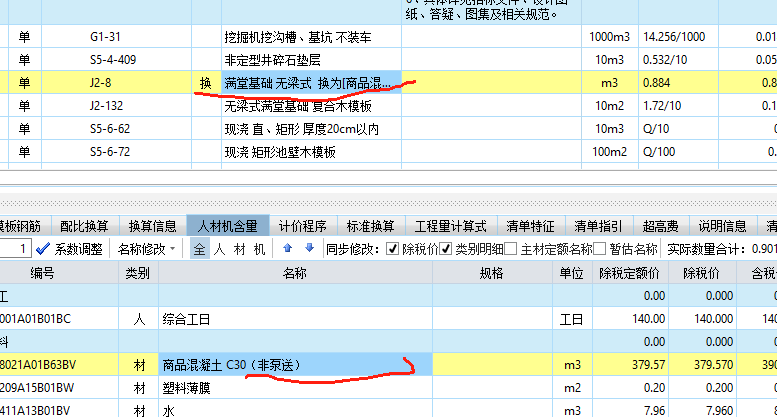Switch to the 工程量计算式 tab
Viewport: 777px width, 417px height.
[451, 226]
